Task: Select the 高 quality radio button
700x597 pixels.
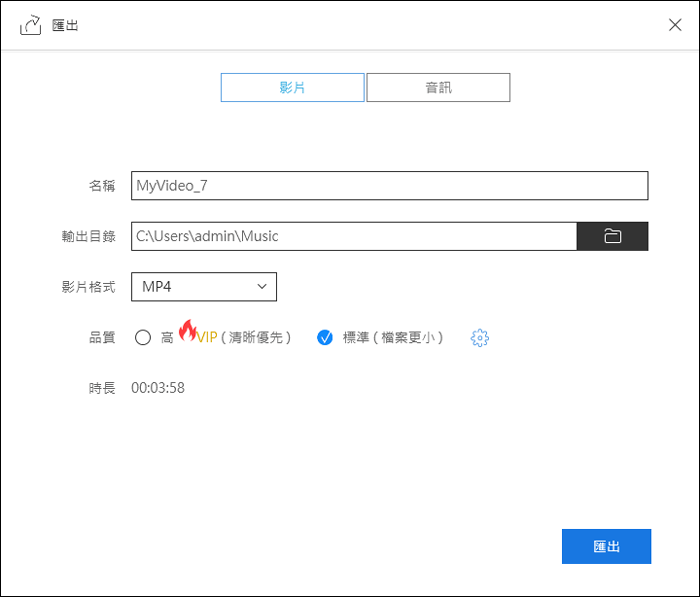Action: [x=143, y=338]
